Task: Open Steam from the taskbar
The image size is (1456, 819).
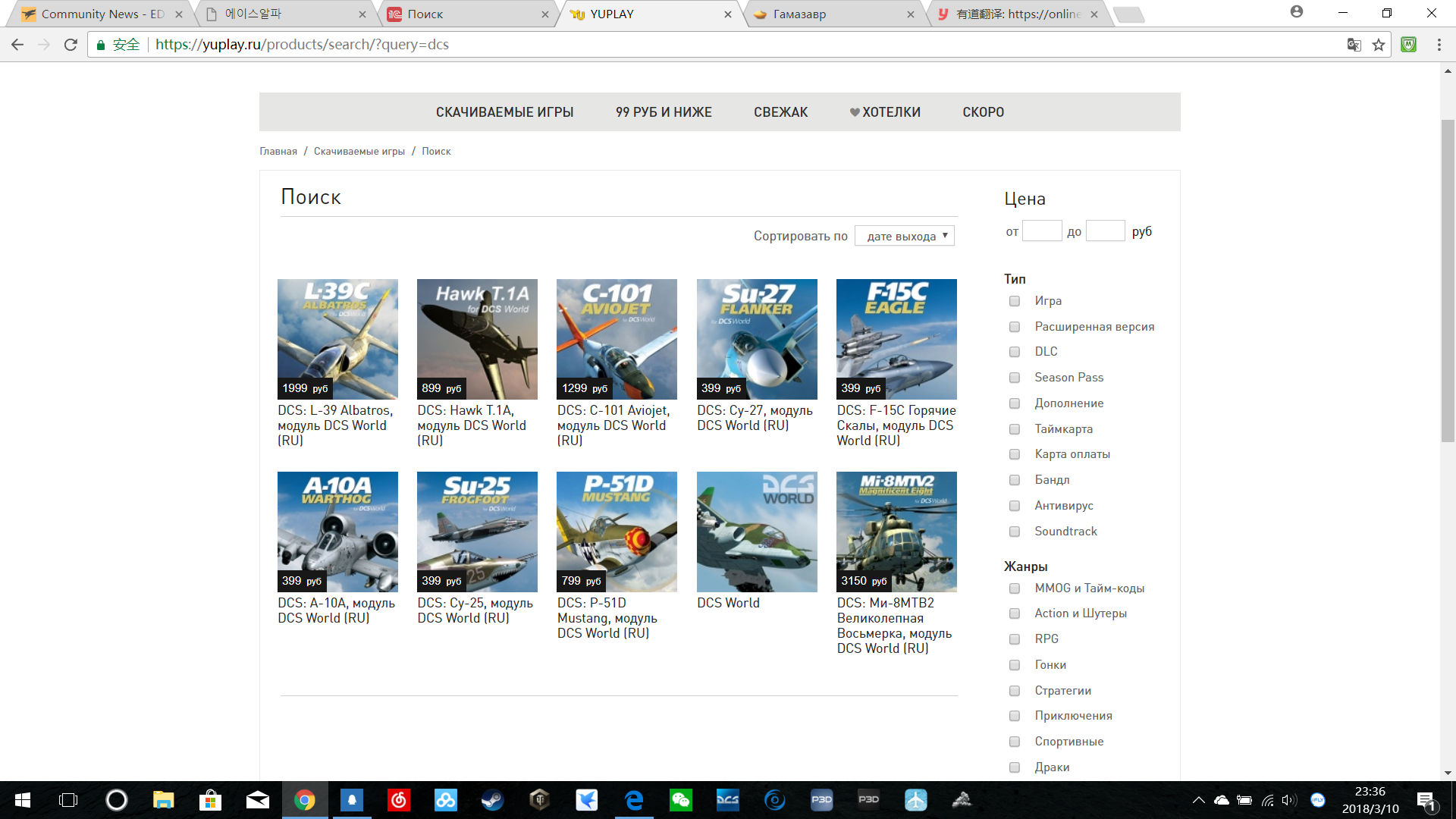Action: [492, 799]
